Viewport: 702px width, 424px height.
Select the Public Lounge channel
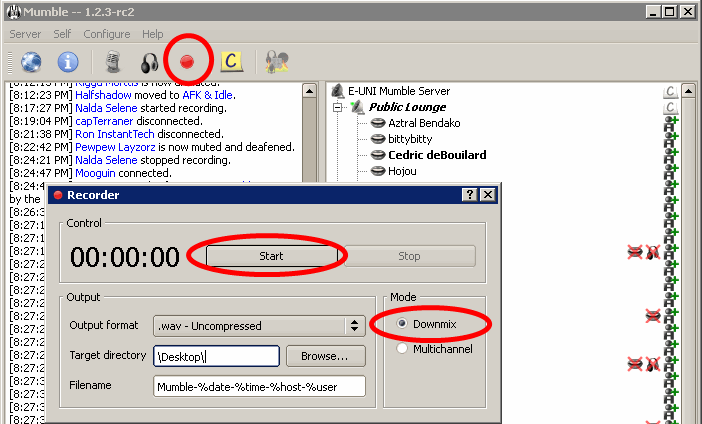pyautogui.click(x=406, y=107)
